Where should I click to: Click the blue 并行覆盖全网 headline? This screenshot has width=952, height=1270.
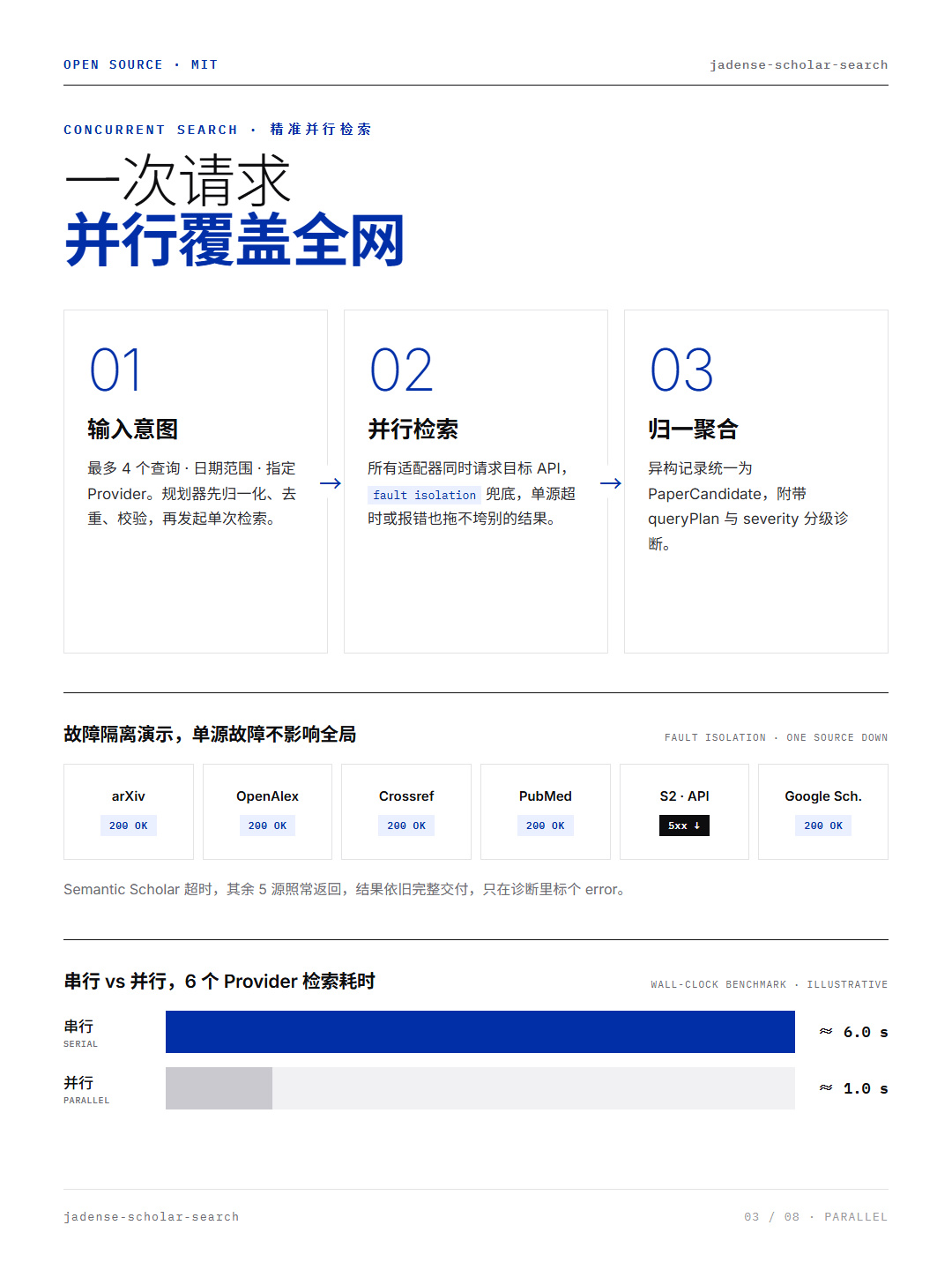(234, 240)
